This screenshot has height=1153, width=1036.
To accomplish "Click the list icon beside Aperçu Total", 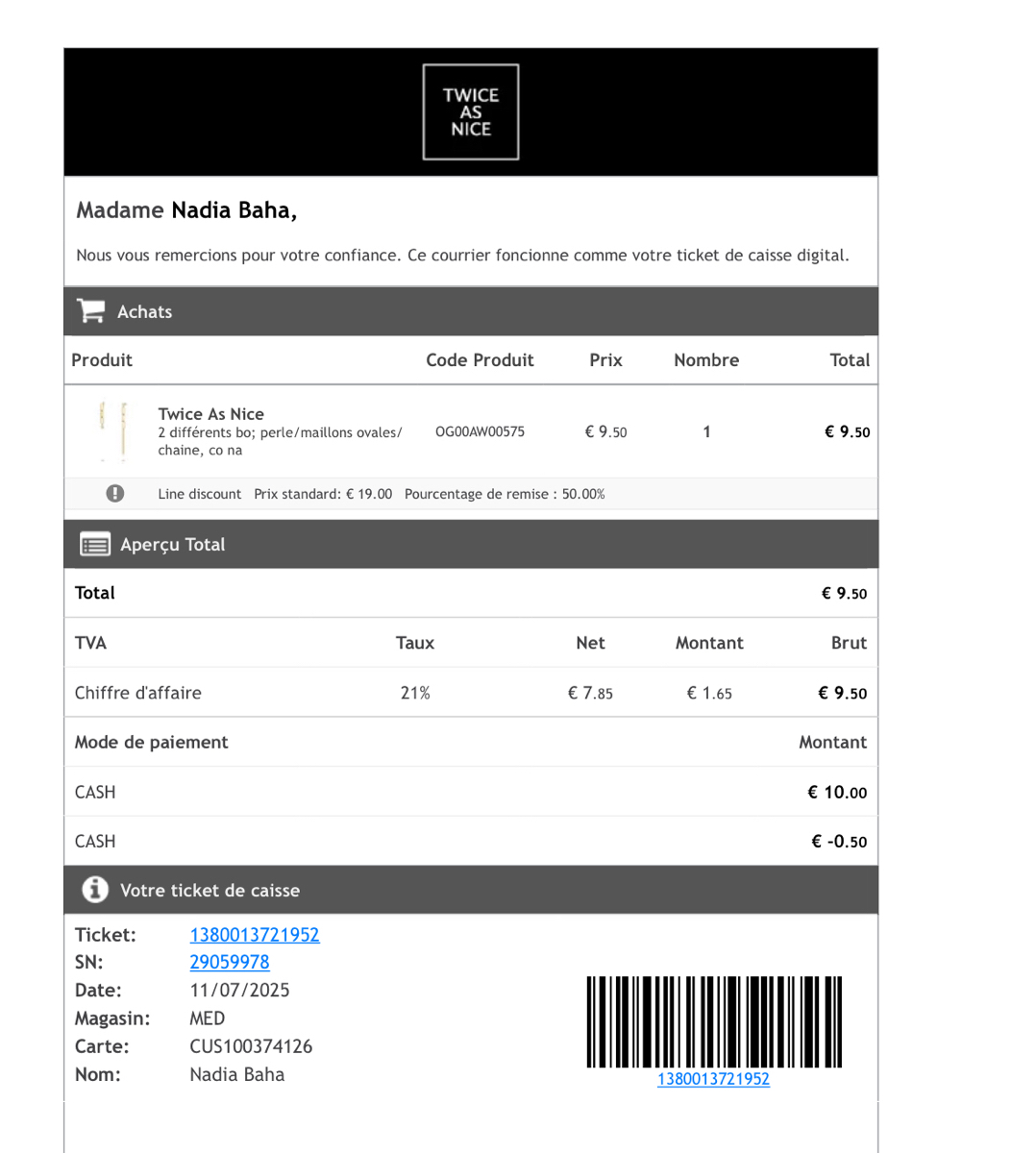I will pos(95,545).
